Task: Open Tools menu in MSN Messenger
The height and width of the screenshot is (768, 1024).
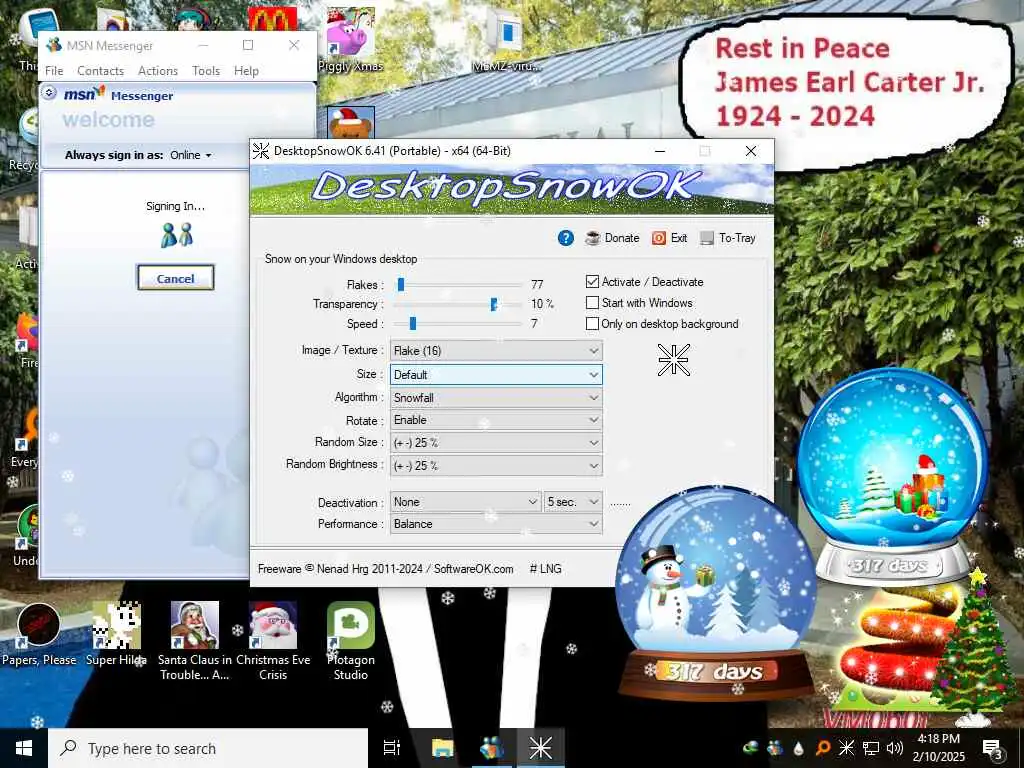Action: [x=206, y=71]
